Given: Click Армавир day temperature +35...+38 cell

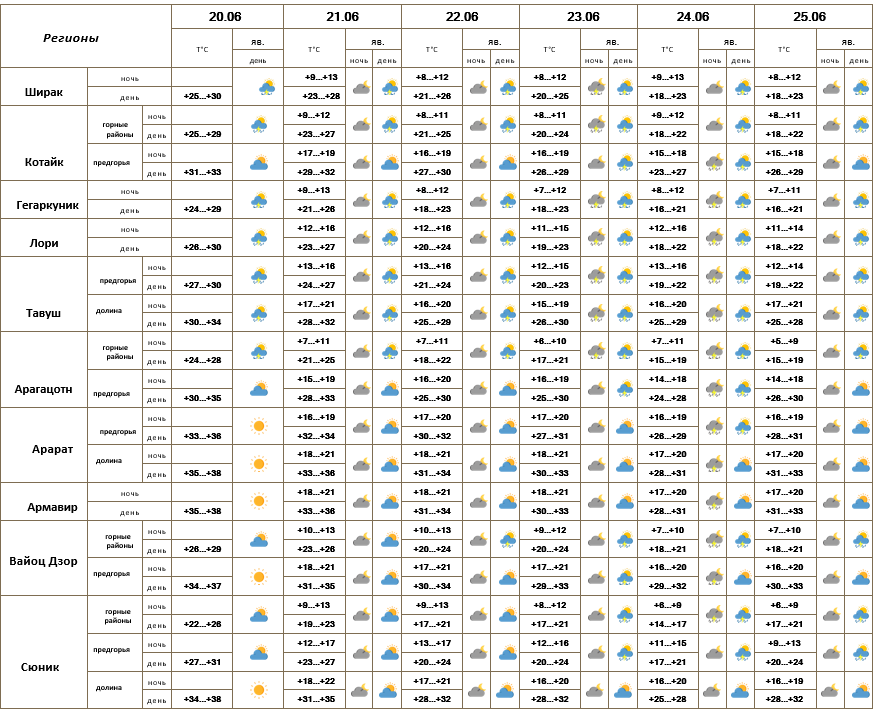Looking at the screenshot, I should 202,511.
